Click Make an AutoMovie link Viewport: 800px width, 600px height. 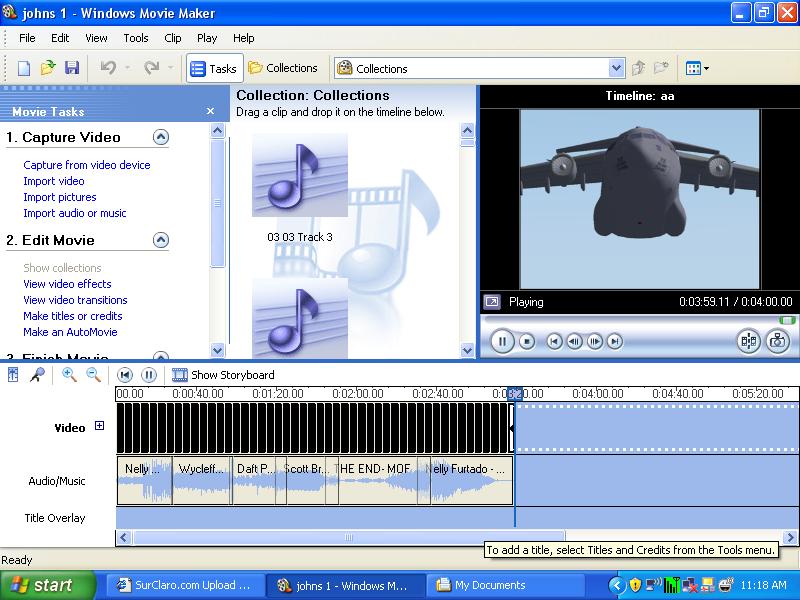[x=70, y=332]
